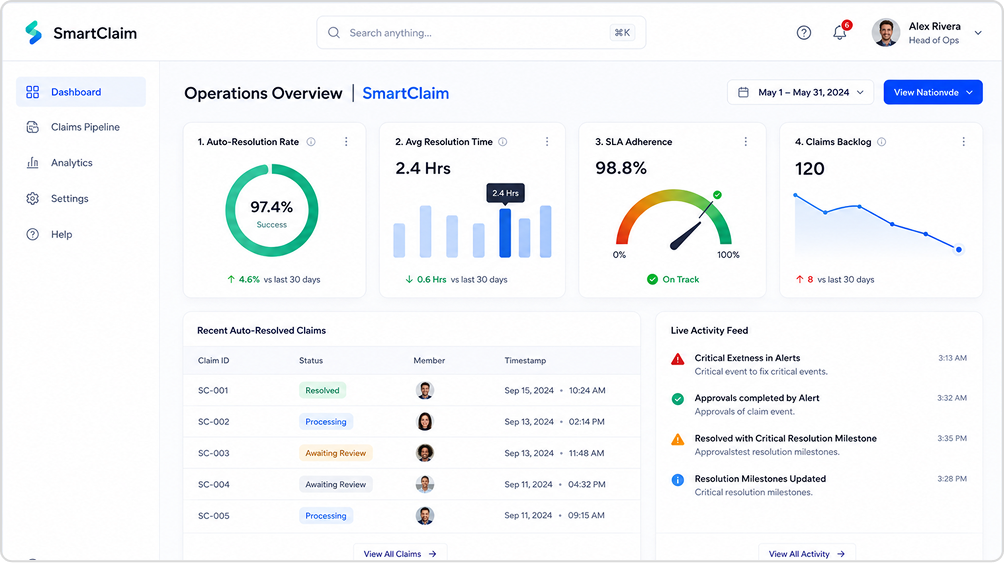
Task: Click info icon beside Claims Backlog title
Action: [882, 142]
